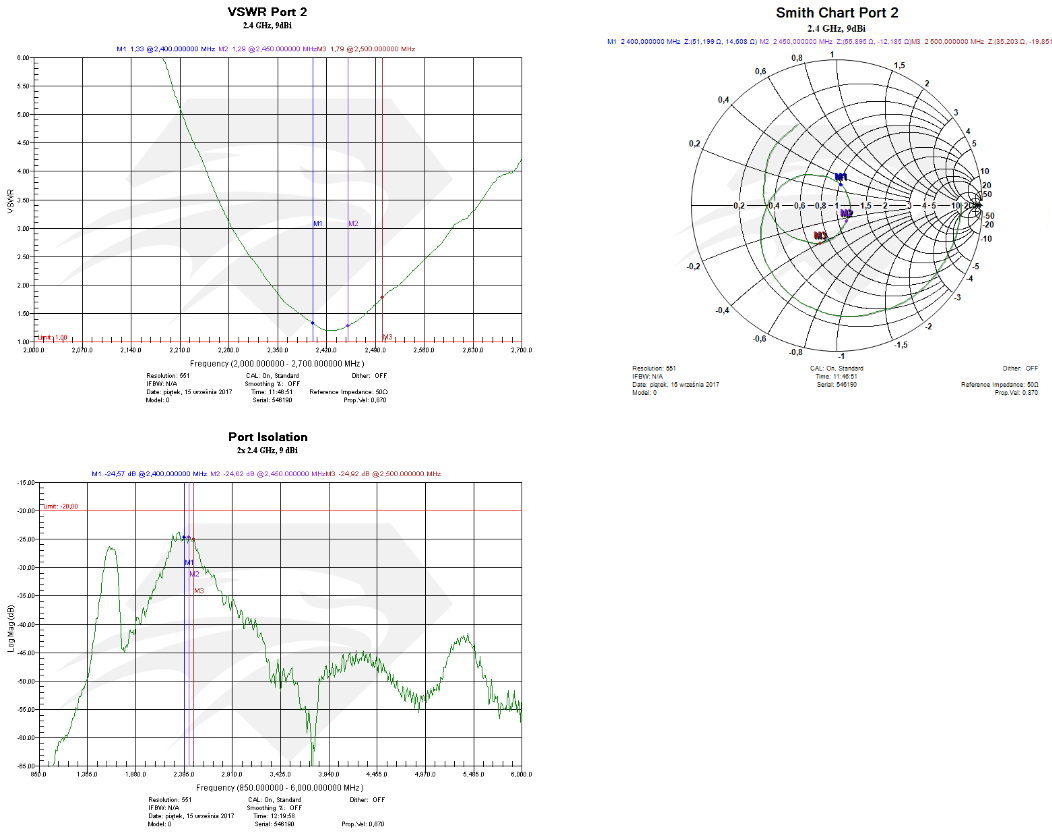Click the VSWR vertical axis title
This screenshot has height=835, width=1052.
[10, 201]
